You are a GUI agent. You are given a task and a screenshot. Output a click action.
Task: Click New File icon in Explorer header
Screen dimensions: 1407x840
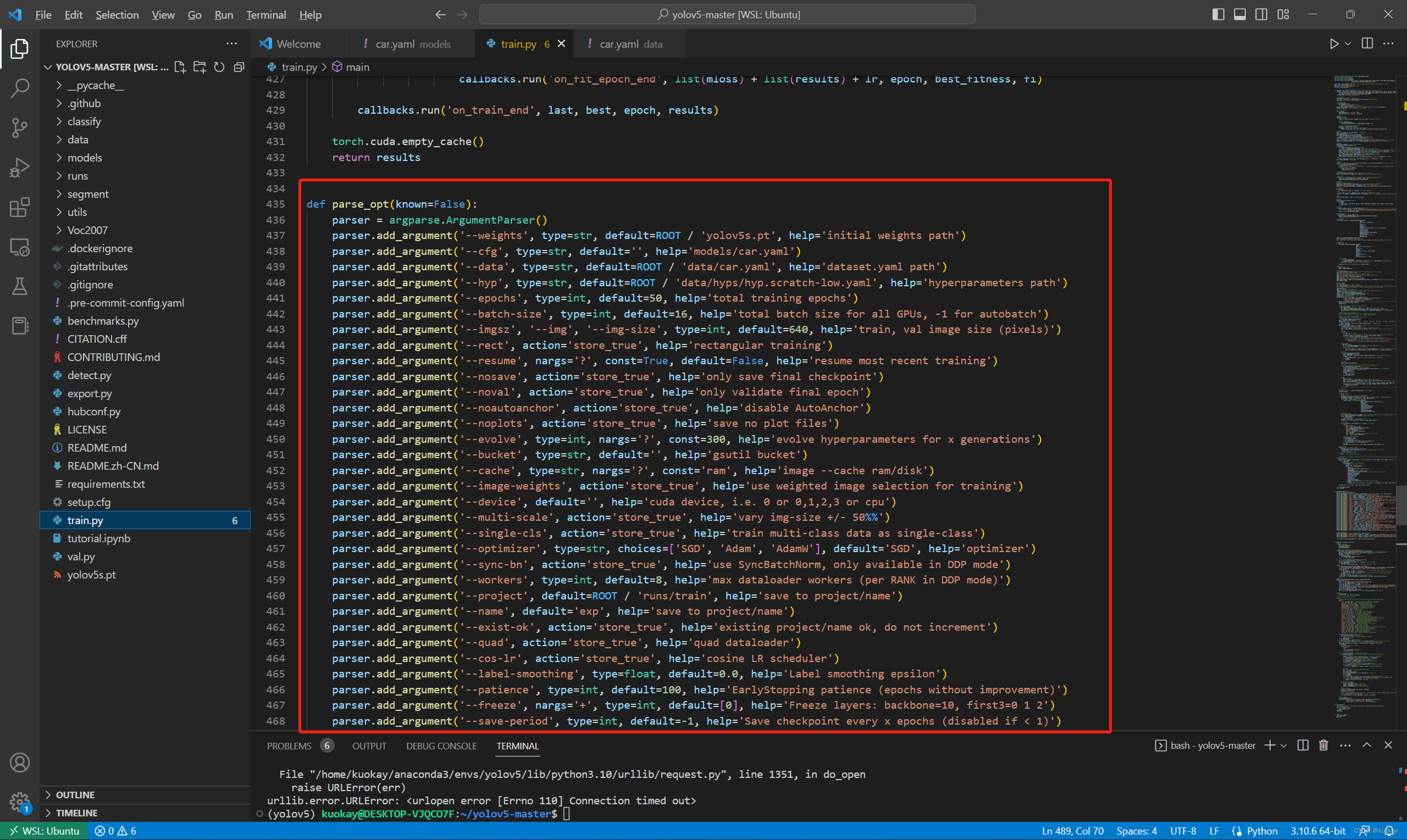click(x=180, y=67)
